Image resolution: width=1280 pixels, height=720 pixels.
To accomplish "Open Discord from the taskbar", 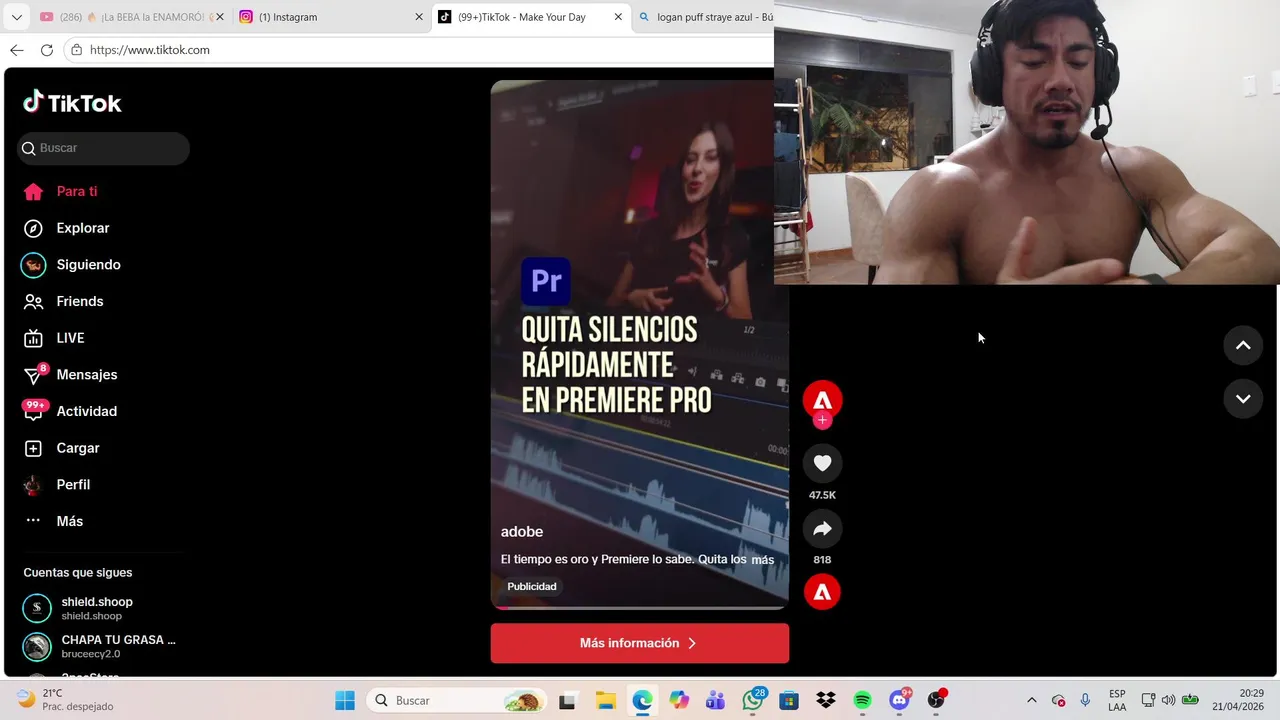I will tap(900, 700).
